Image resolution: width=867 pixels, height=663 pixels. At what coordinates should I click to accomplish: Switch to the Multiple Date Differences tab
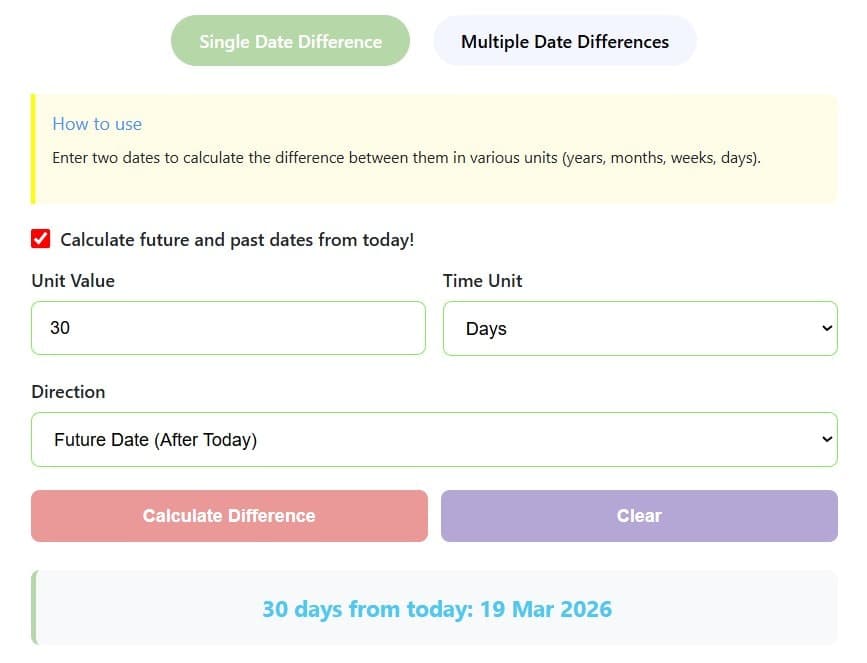(564, 41)
